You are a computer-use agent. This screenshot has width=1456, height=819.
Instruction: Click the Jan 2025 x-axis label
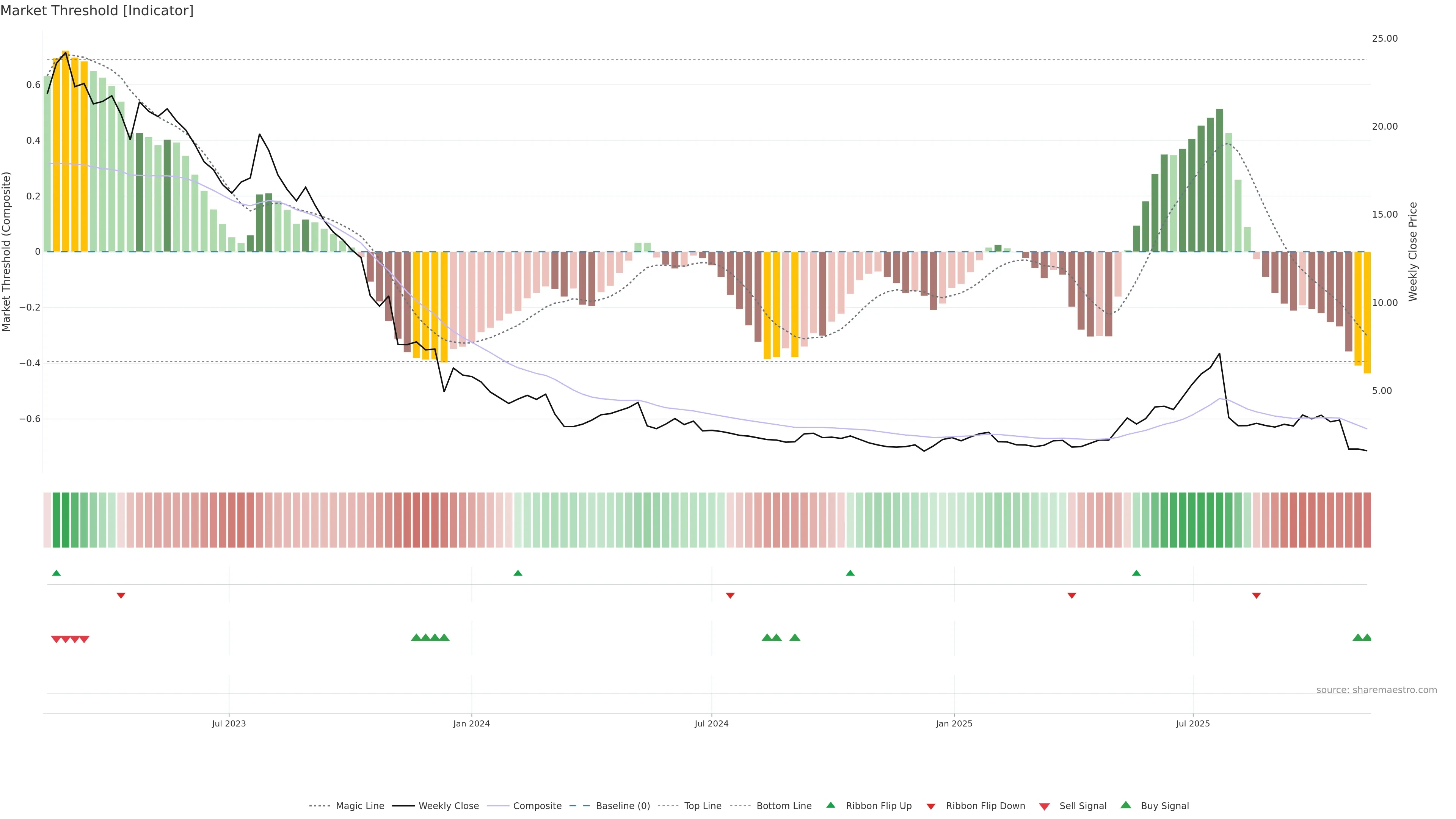[954, 723]
